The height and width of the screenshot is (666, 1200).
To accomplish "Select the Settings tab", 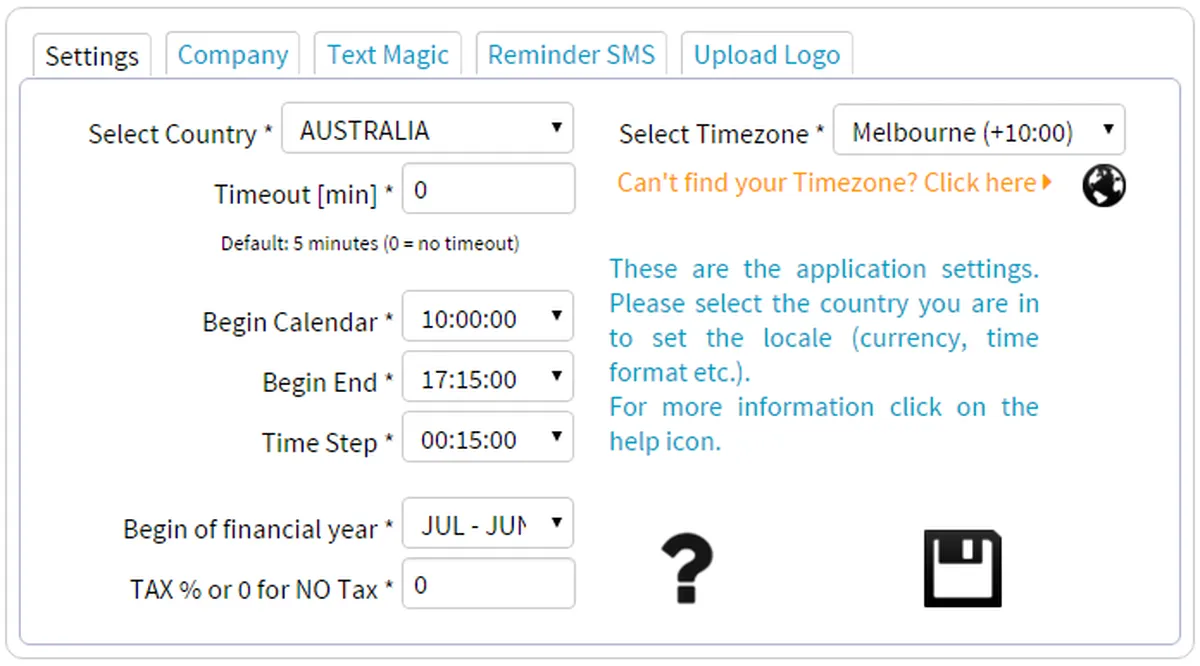I will click(x=92, y=56).
